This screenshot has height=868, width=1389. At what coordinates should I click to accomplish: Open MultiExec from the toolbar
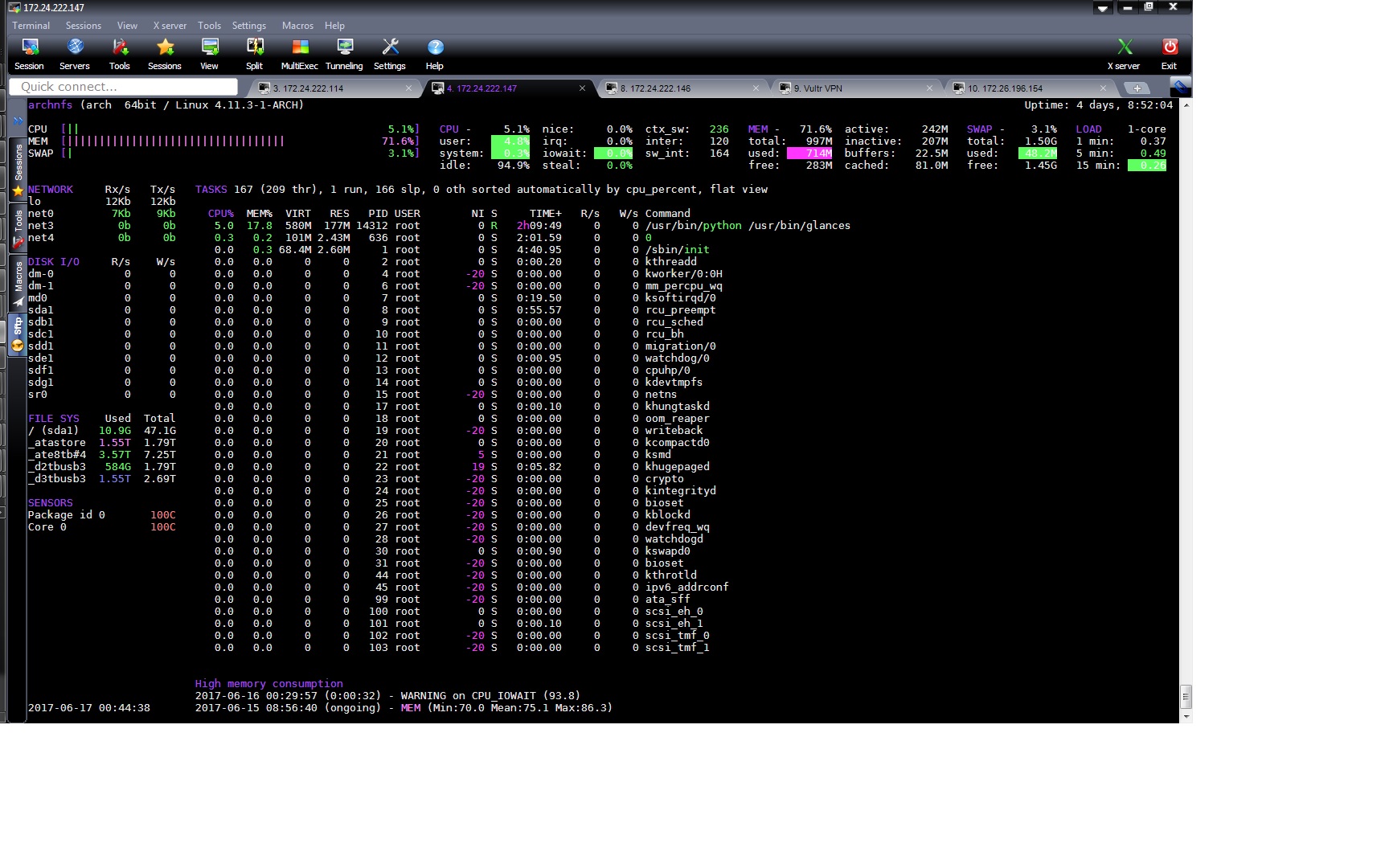click(x=298, y=52)
